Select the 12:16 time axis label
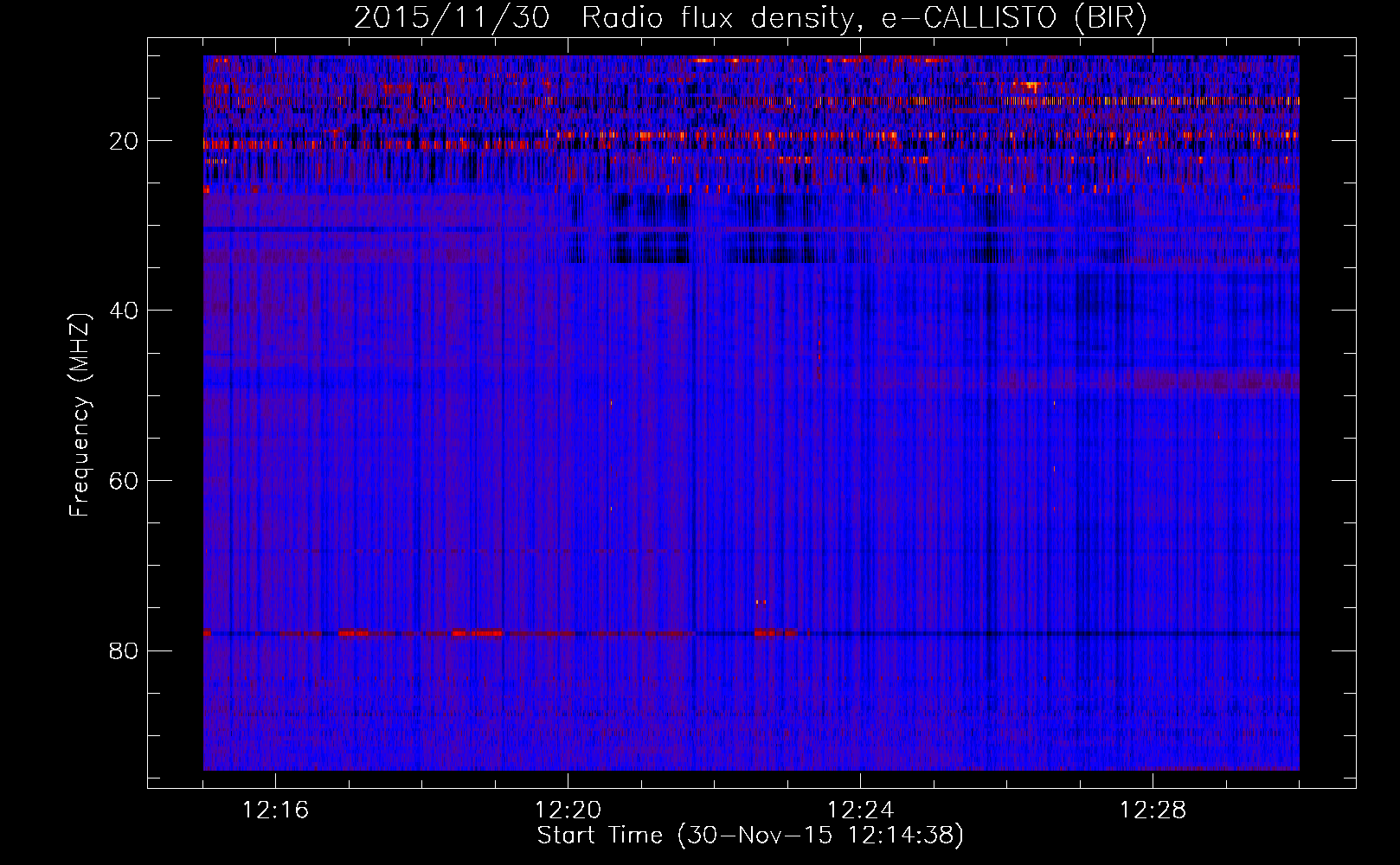 276,811
